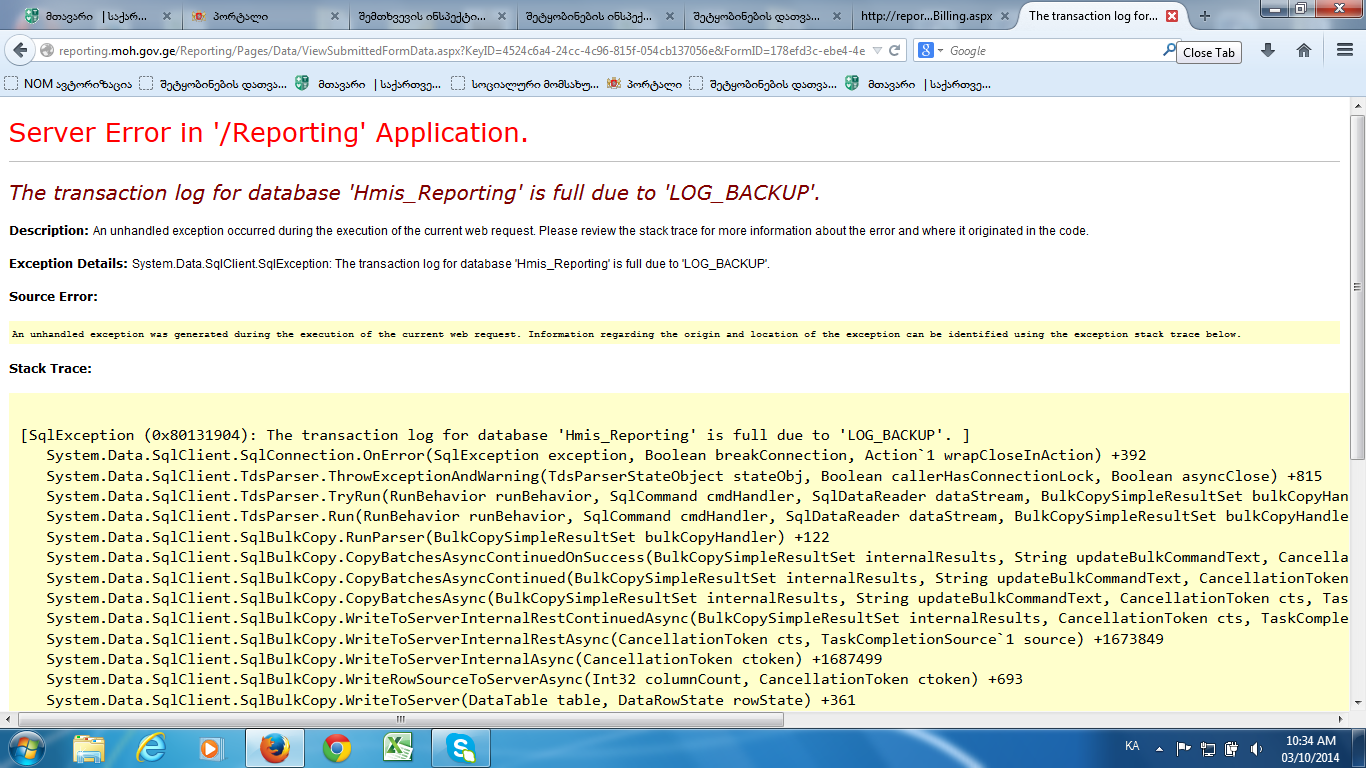
Task: Go to the Firefox Home page icon
Action: point(1304,51)
